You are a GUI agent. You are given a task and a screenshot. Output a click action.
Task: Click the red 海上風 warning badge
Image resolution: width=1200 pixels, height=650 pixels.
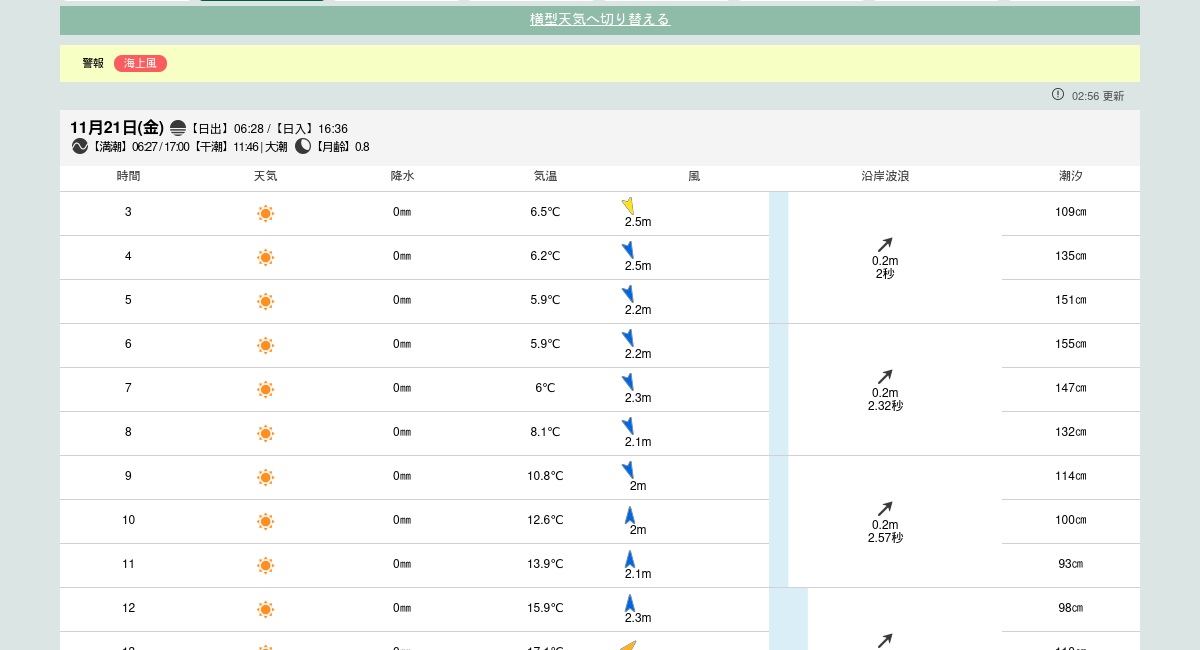click(x=140, y=63)
